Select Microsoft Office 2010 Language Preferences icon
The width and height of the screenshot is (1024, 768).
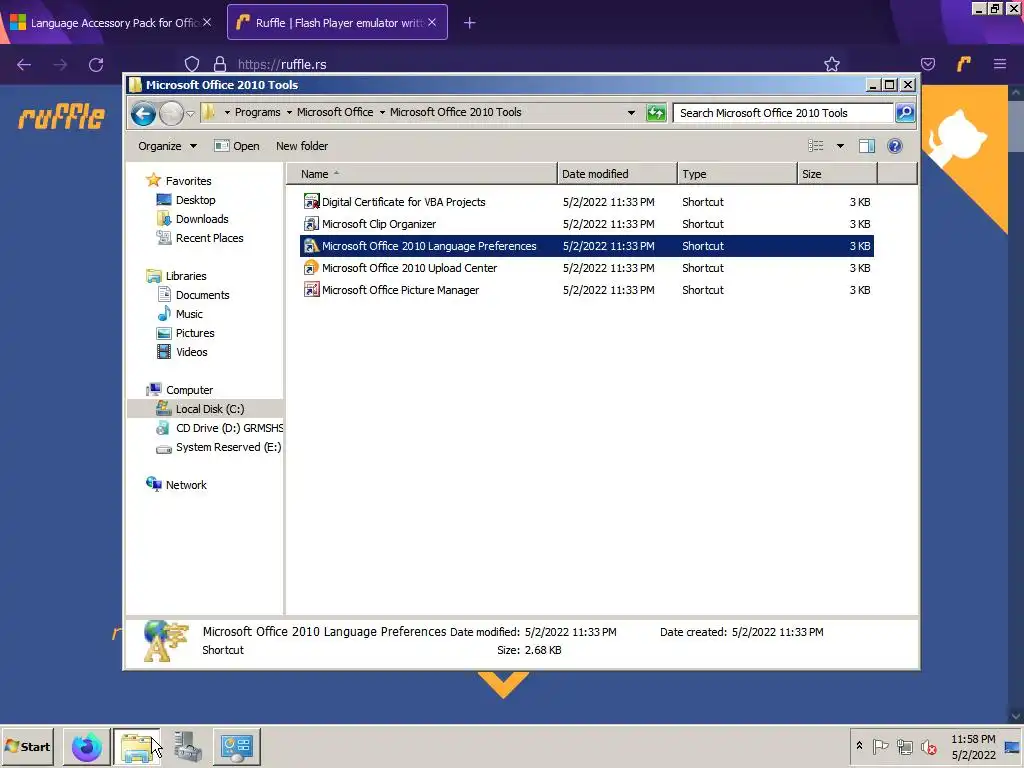pyautogui.click(x=312, y=246)
